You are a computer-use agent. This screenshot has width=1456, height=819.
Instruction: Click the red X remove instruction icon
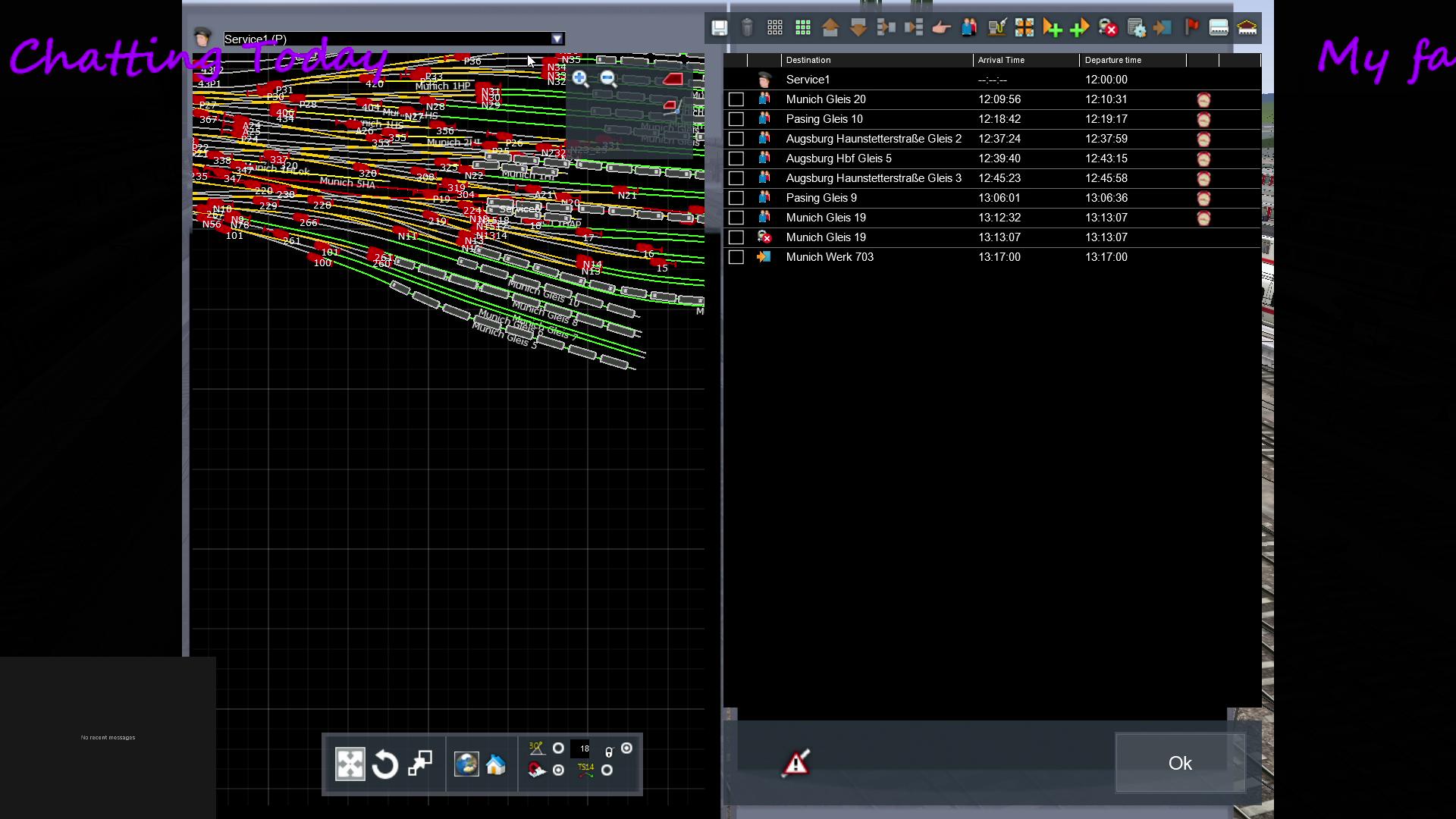click(1108, 28)
